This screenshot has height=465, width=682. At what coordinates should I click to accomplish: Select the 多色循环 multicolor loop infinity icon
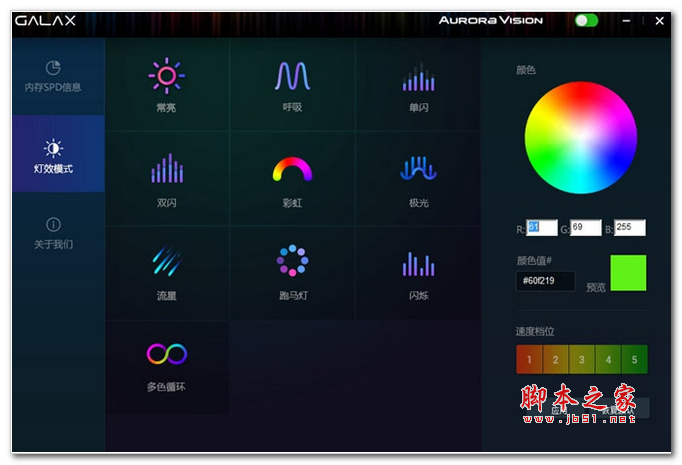(x=167, y=354)
